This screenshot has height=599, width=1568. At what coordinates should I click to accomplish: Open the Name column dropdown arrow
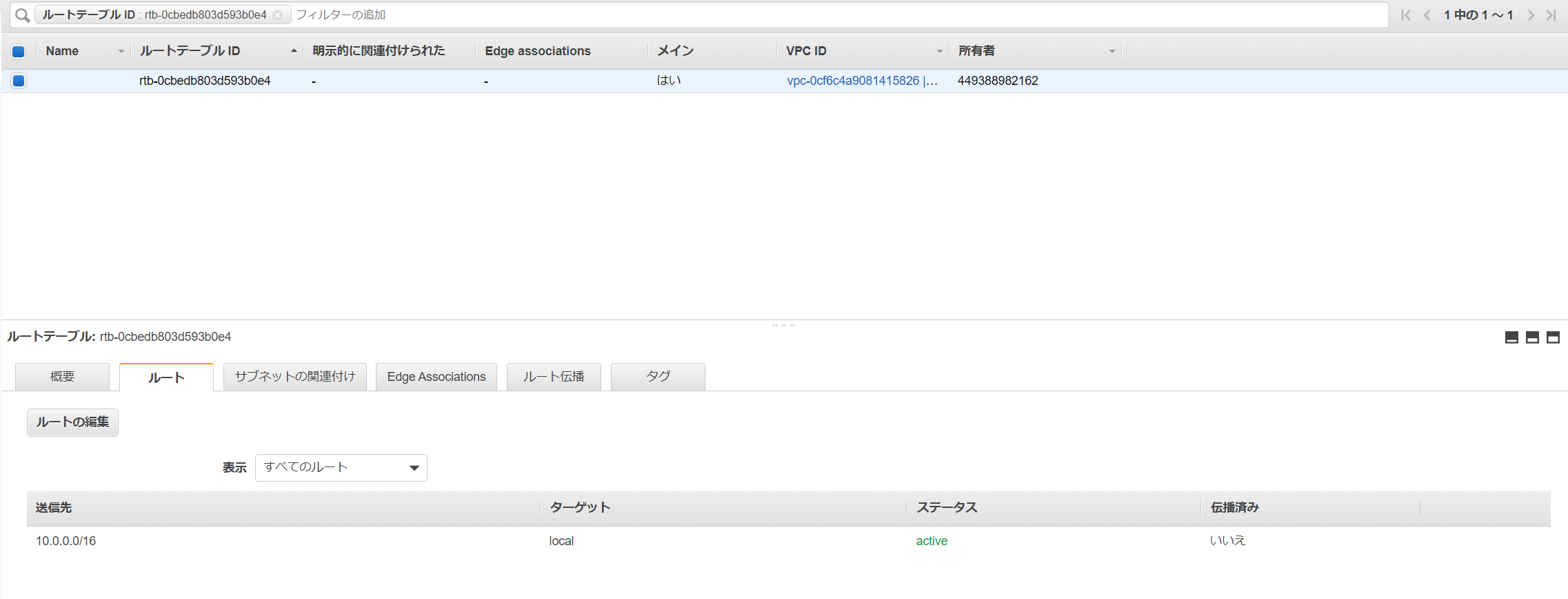click(121, 52)
